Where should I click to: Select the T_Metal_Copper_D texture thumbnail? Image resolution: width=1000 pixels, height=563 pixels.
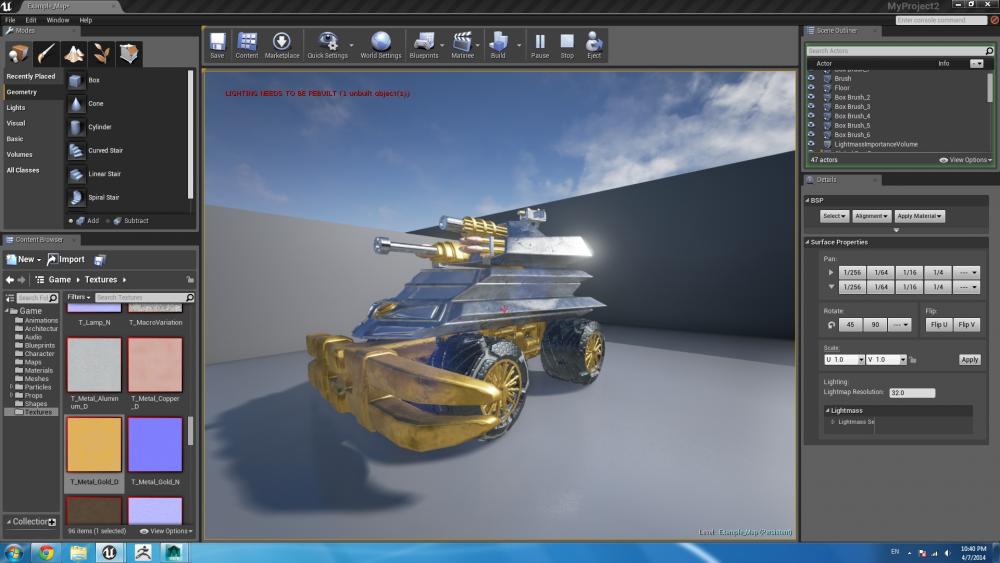(x=155, y=365)
